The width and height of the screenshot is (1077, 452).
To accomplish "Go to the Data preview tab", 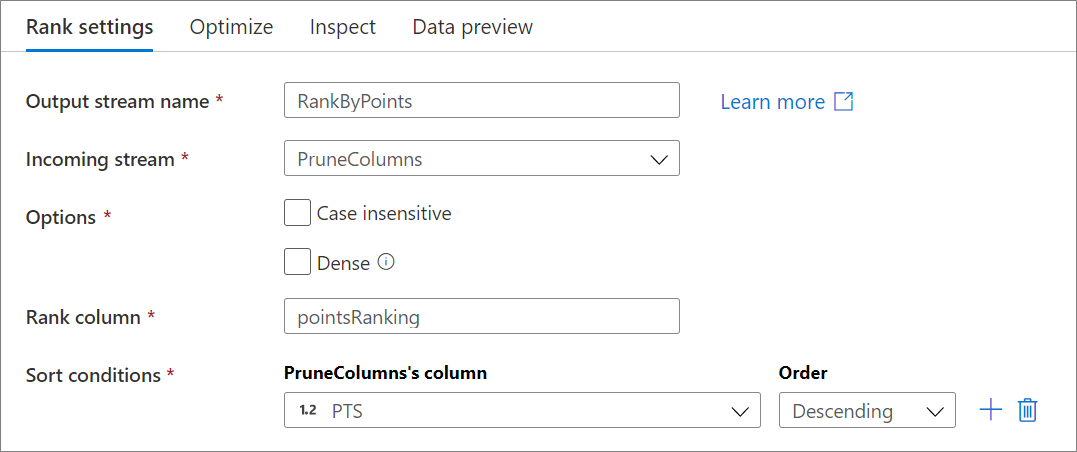I will coord(472,27).
